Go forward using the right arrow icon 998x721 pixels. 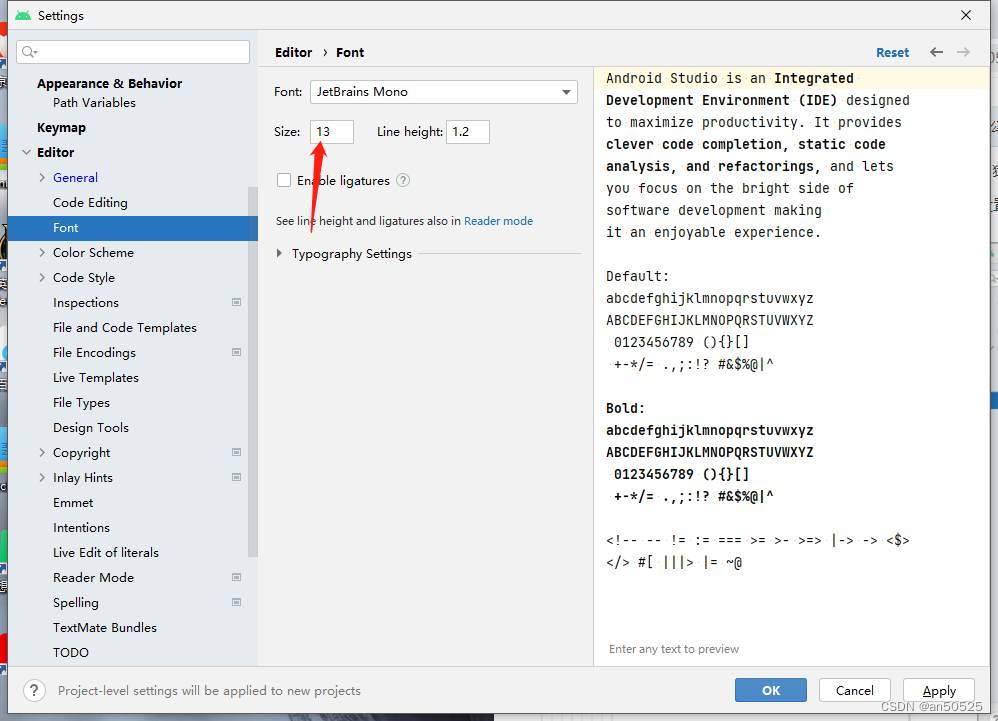(x=964, y=52)
